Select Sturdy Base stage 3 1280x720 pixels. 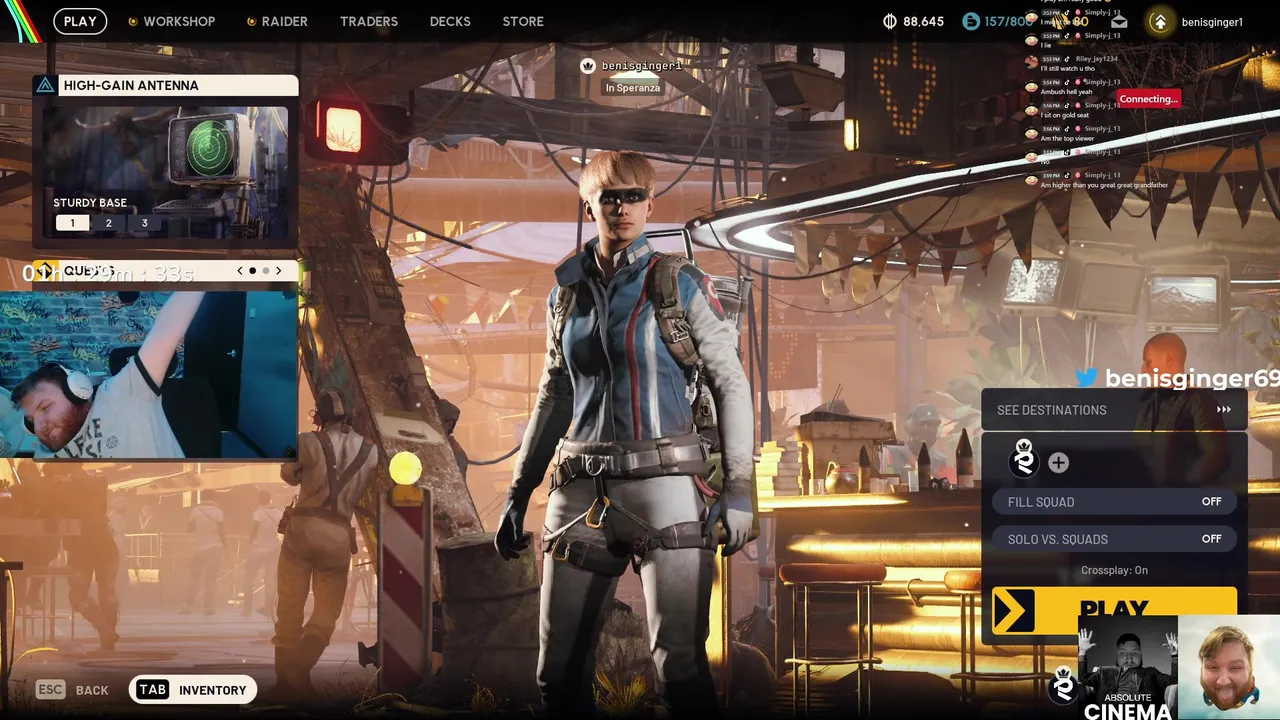144,223
